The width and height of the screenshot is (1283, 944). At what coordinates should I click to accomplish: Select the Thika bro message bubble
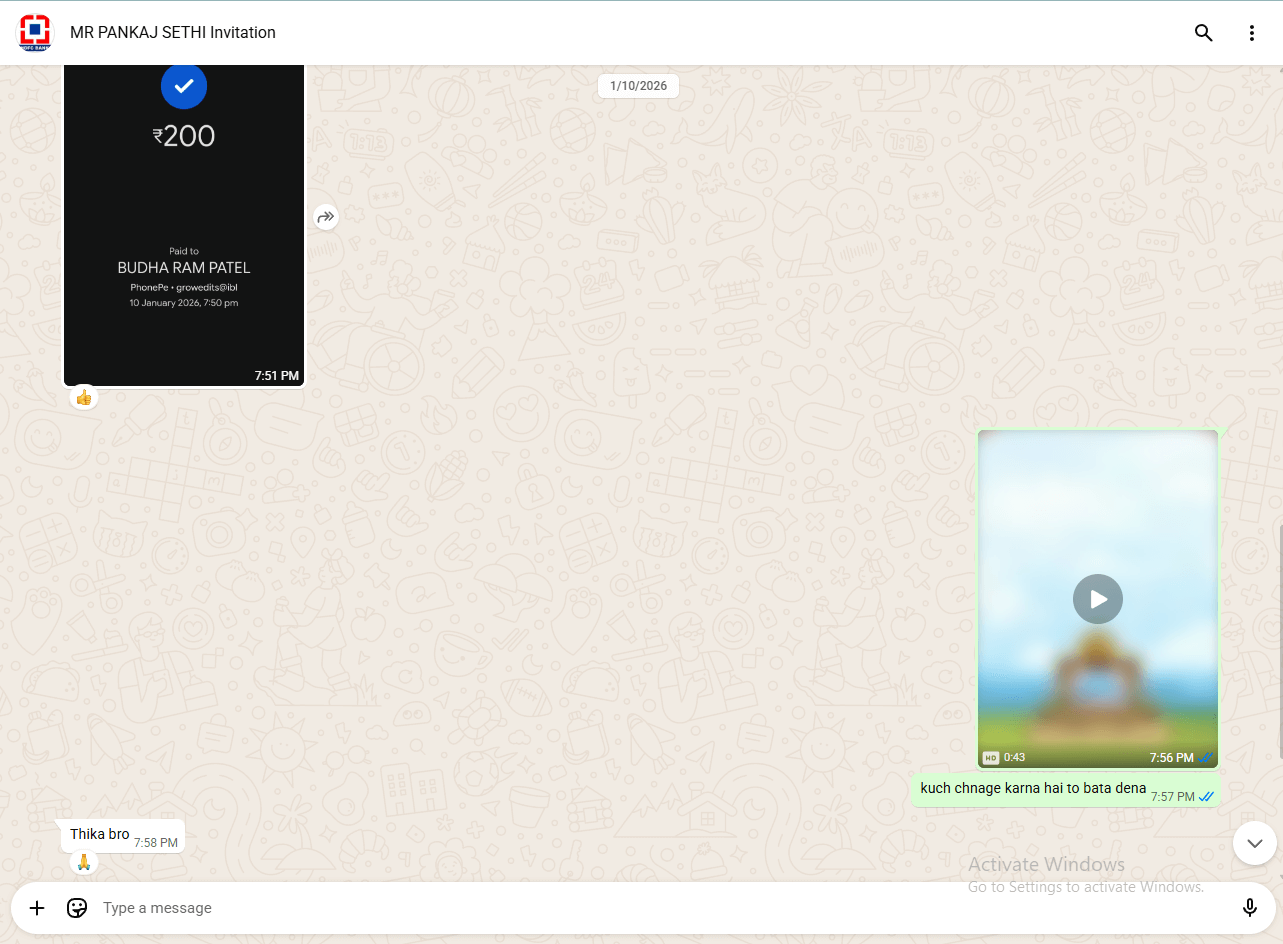[101, 835]
